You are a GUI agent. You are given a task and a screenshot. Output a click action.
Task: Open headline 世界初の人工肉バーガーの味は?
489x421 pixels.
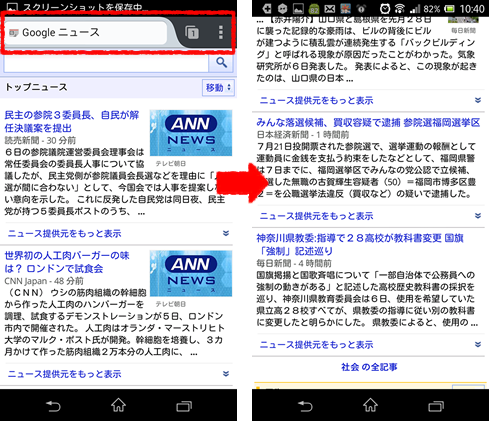tap(67, 262)
